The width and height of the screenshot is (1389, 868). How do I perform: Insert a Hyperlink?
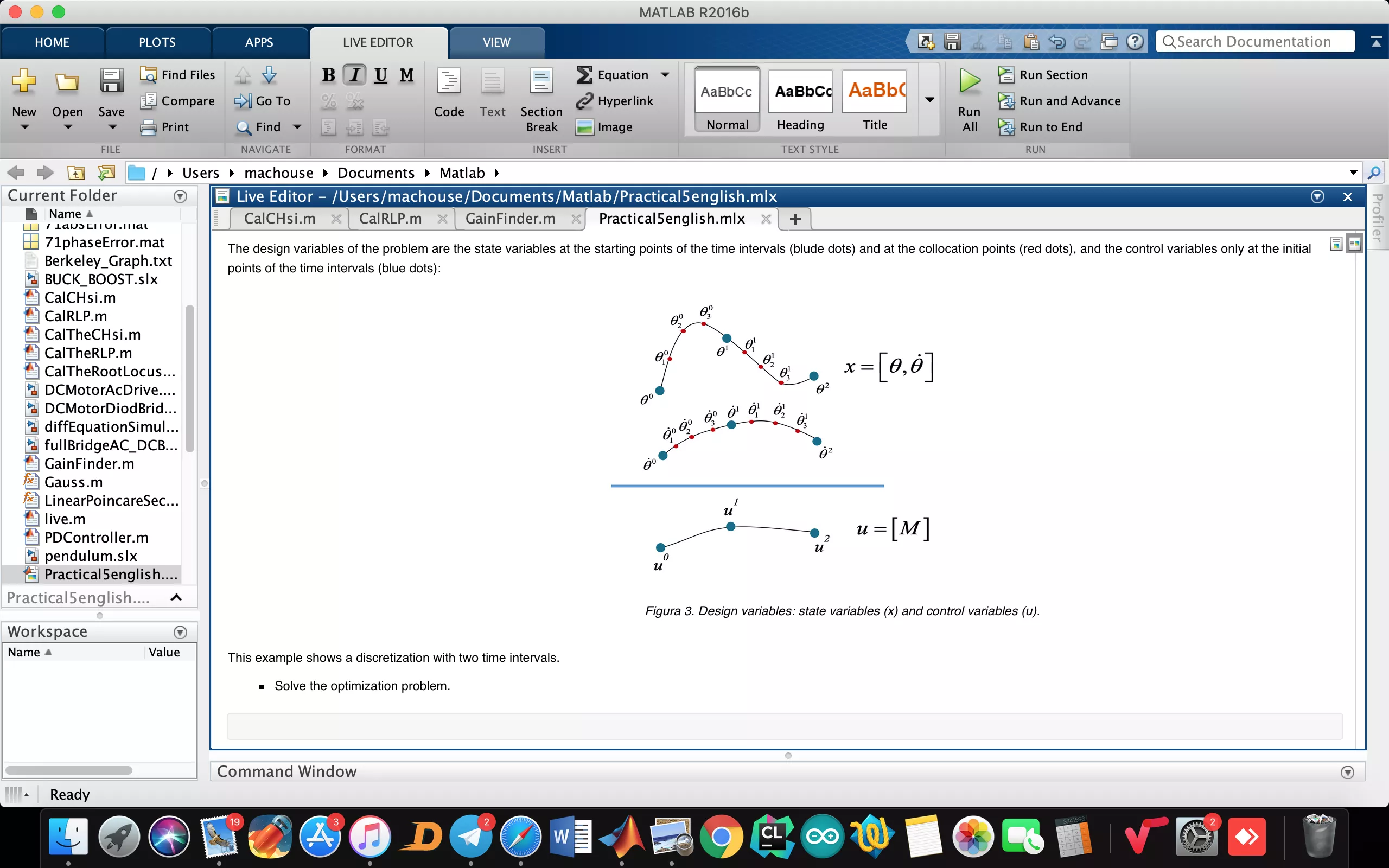click(x=615, y=101)
